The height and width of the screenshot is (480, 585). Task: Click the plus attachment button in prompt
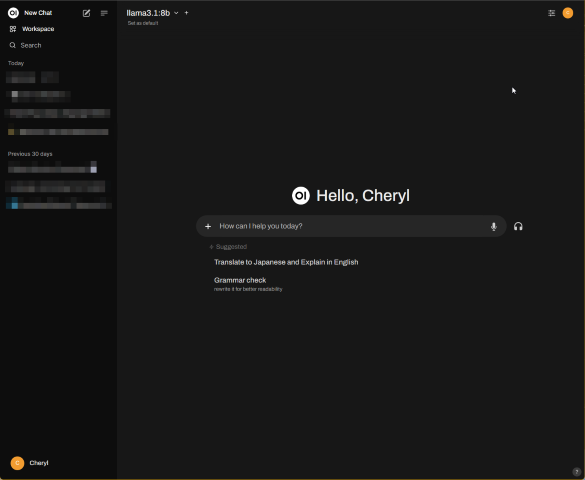208,226
